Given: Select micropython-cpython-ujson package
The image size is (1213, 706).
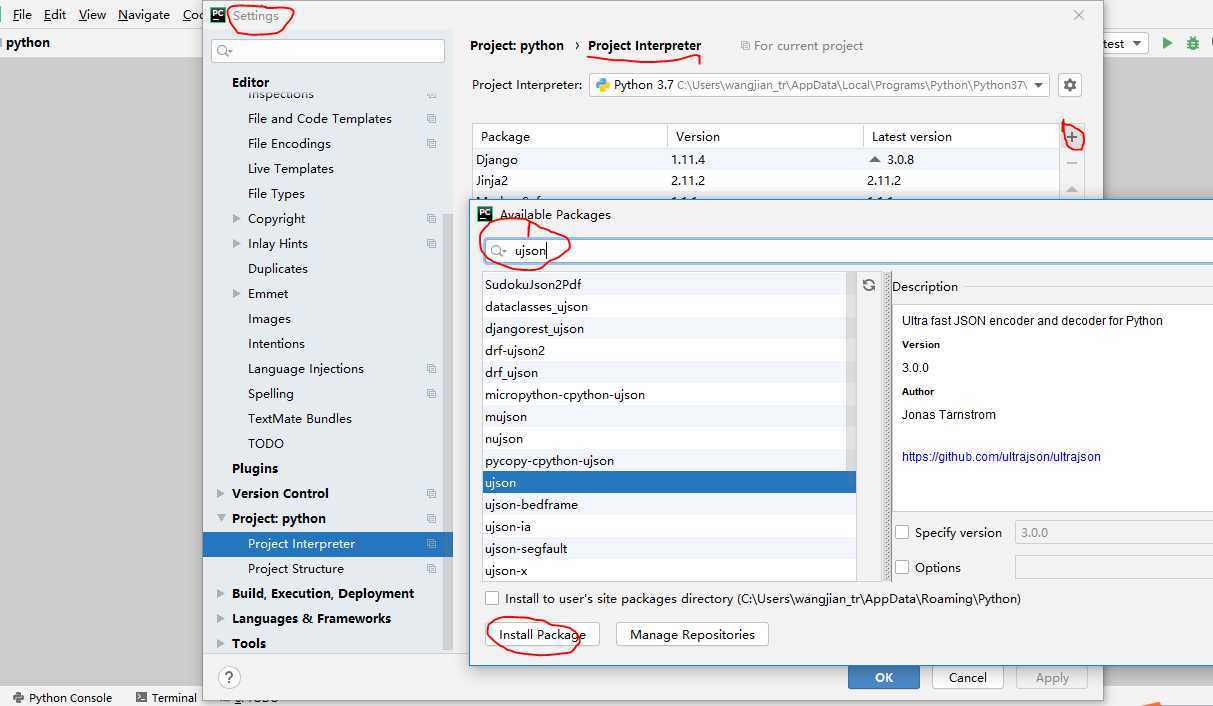Looking at the screenshot, I should 668,395.
